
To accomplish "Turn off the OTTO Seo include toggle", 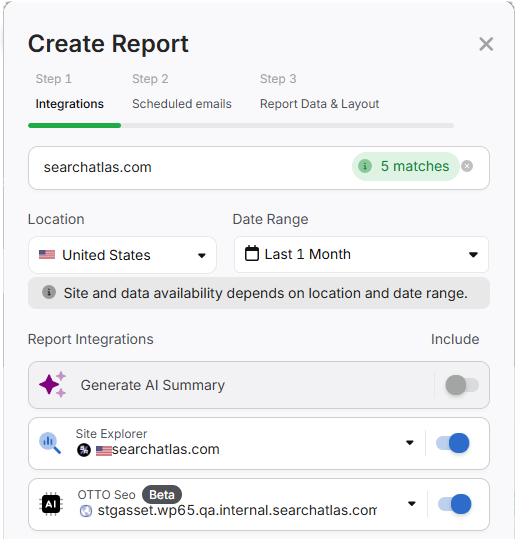I will (454, 504).
